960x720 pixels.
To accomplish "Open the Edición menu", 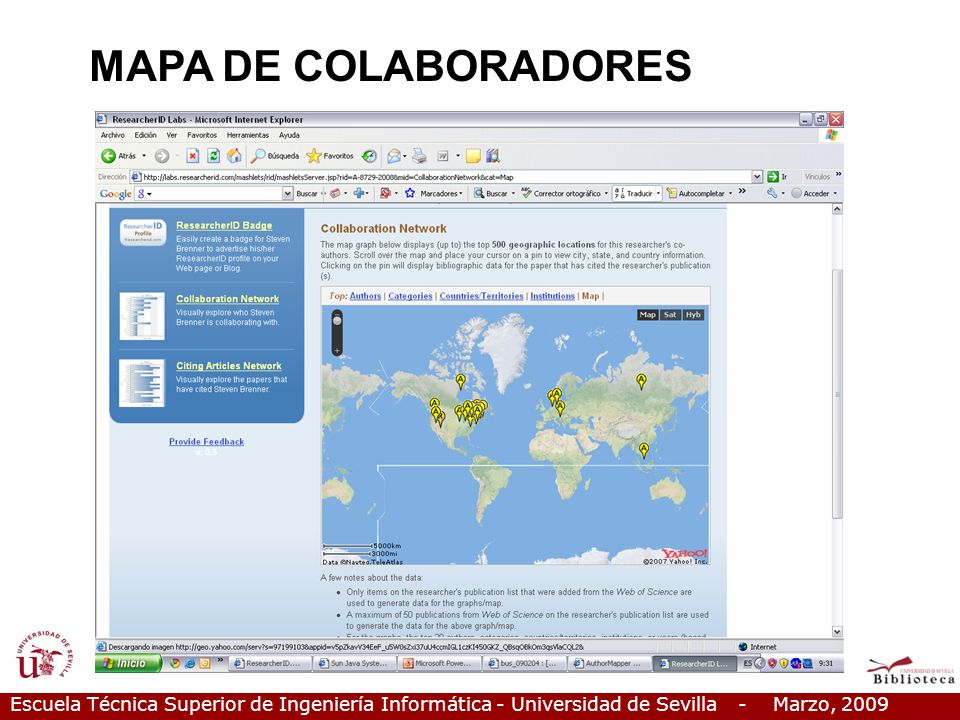I will pos(146,135).
